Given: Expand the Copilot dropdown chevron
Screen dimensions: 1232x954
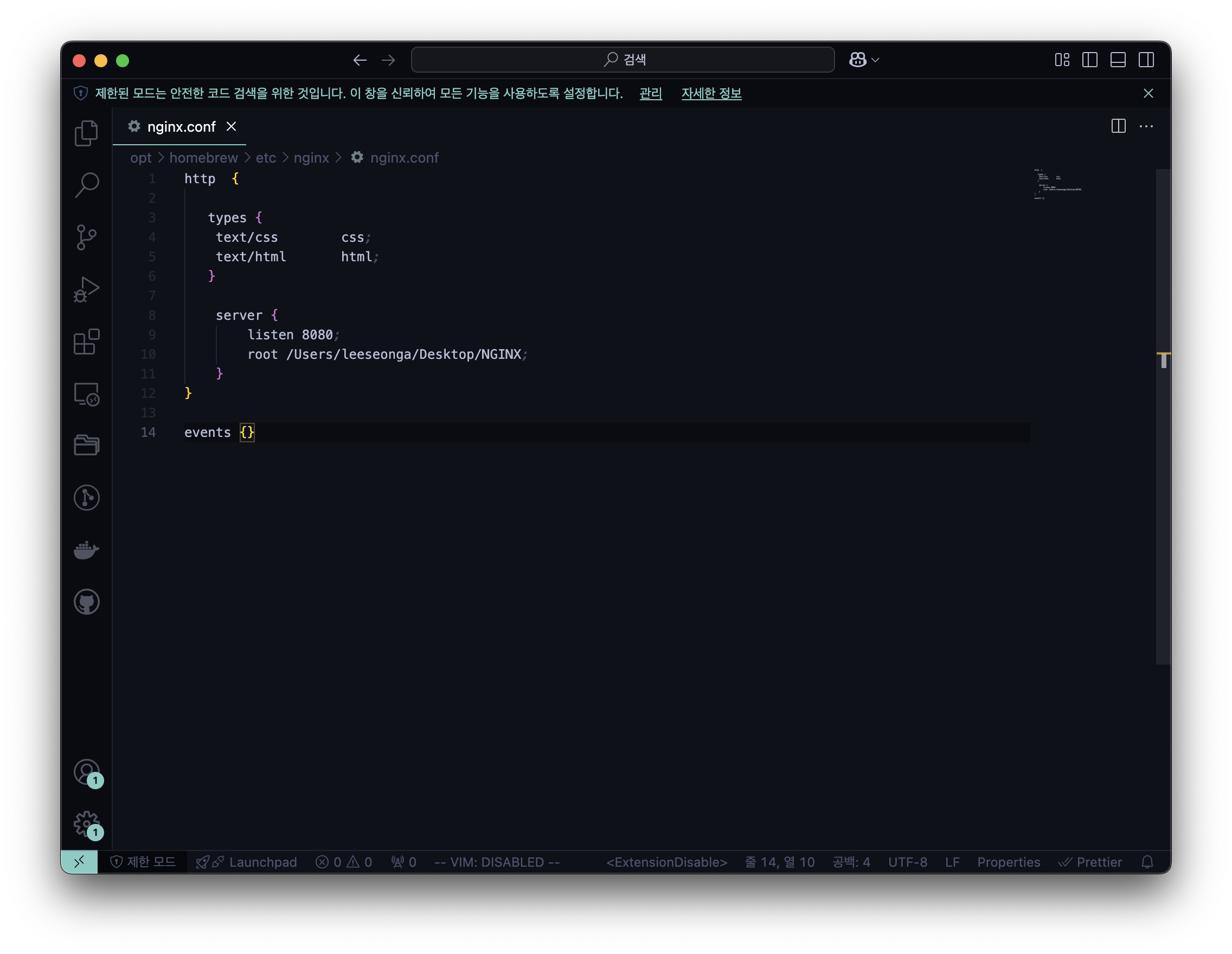Looking at the screenshot, I should (876, 60).
